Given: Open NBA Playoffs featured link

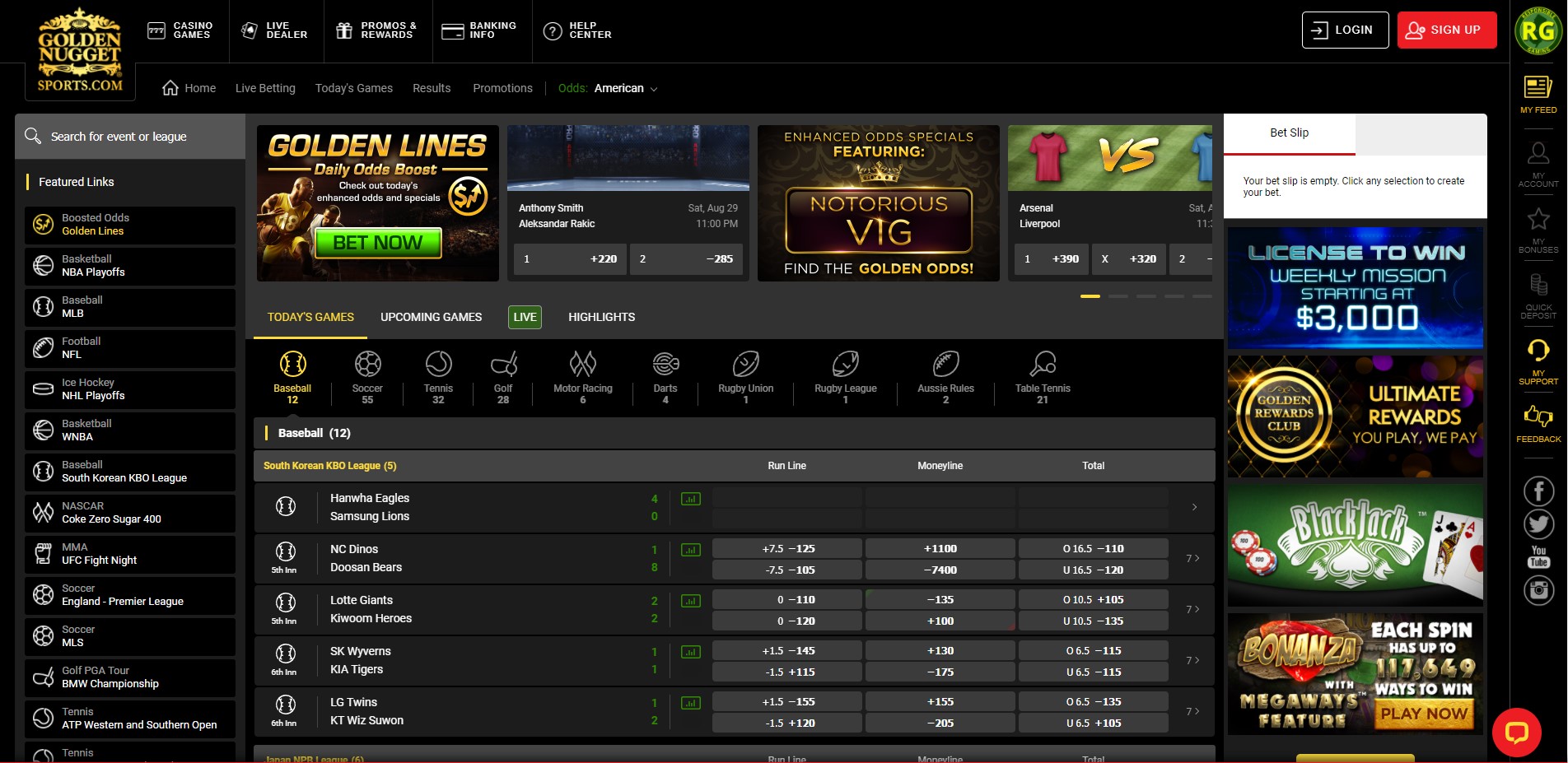Looking at the screenshot, I should point(130,266).
